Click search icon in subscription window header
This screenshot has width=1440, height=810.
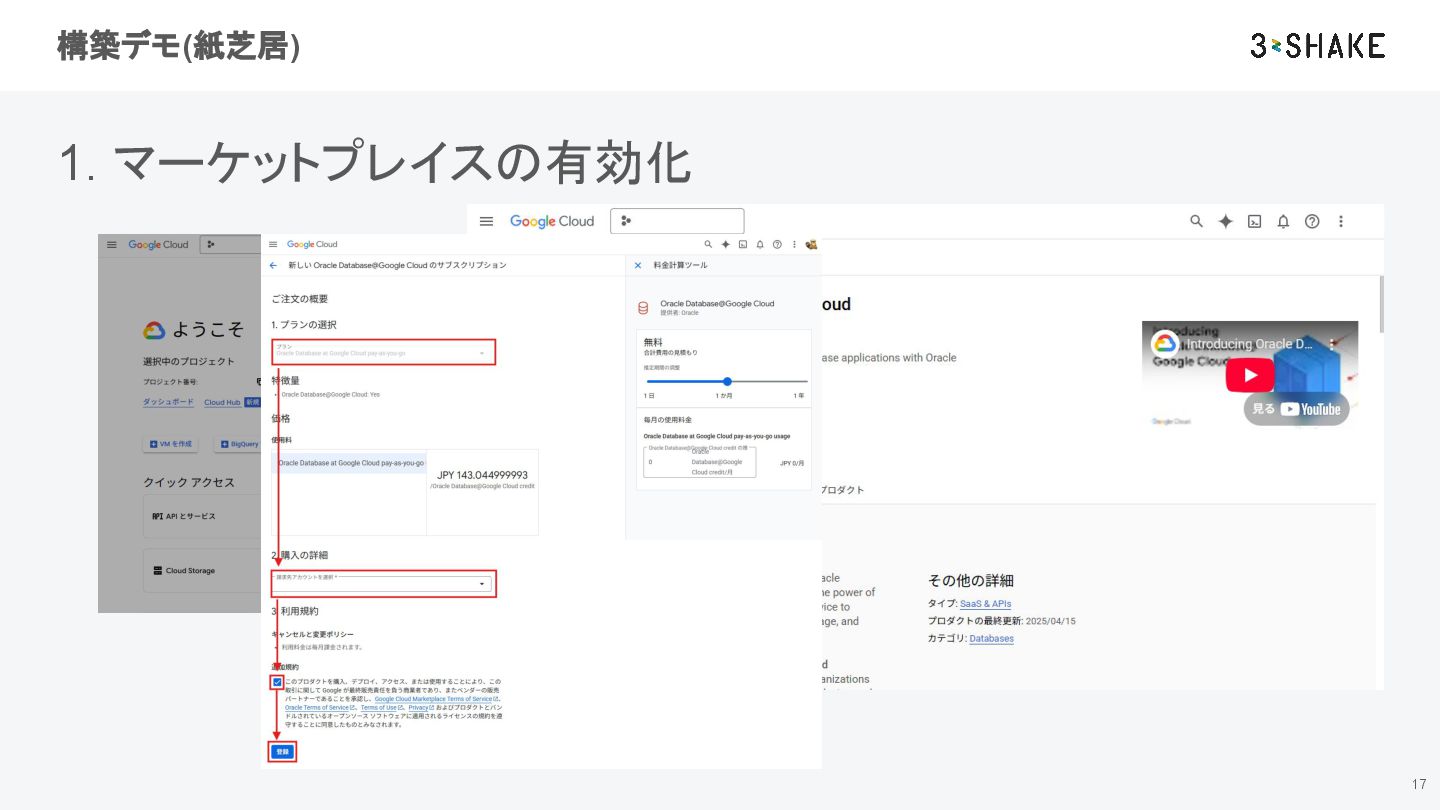point(708,244)
